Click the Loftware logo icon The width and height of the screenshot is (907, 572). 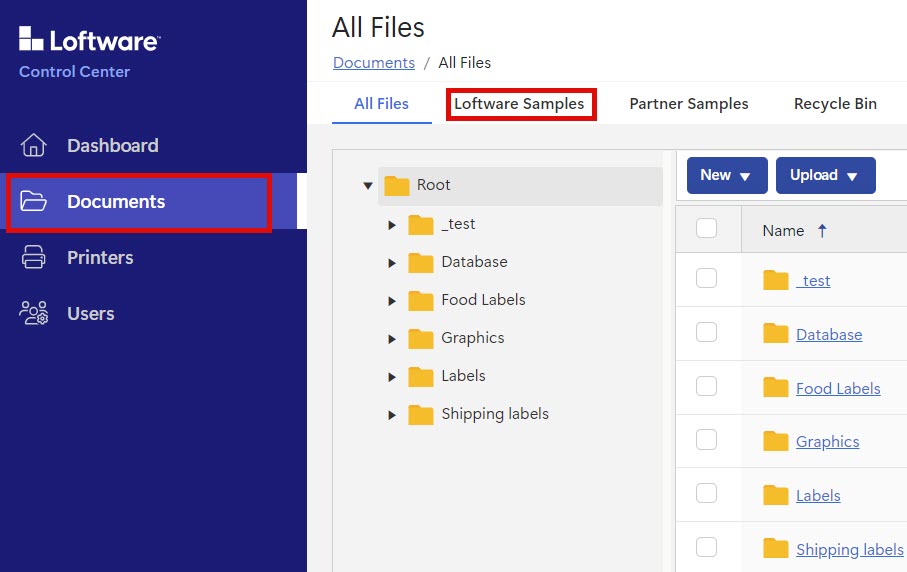(31, 39)
